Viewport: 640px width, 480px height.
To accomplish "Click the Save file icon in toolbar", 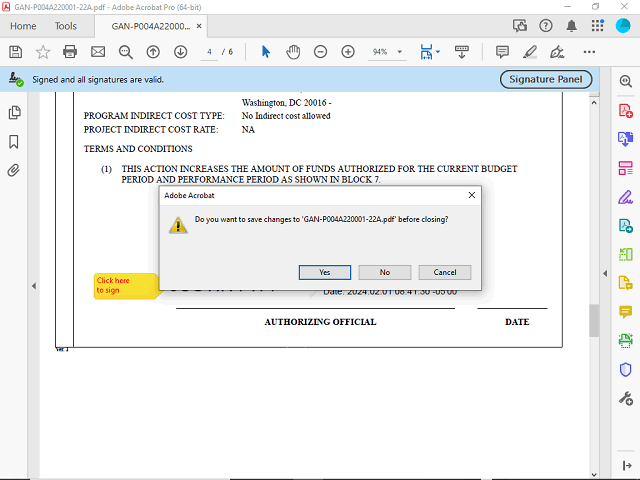I will coord(16,52).
